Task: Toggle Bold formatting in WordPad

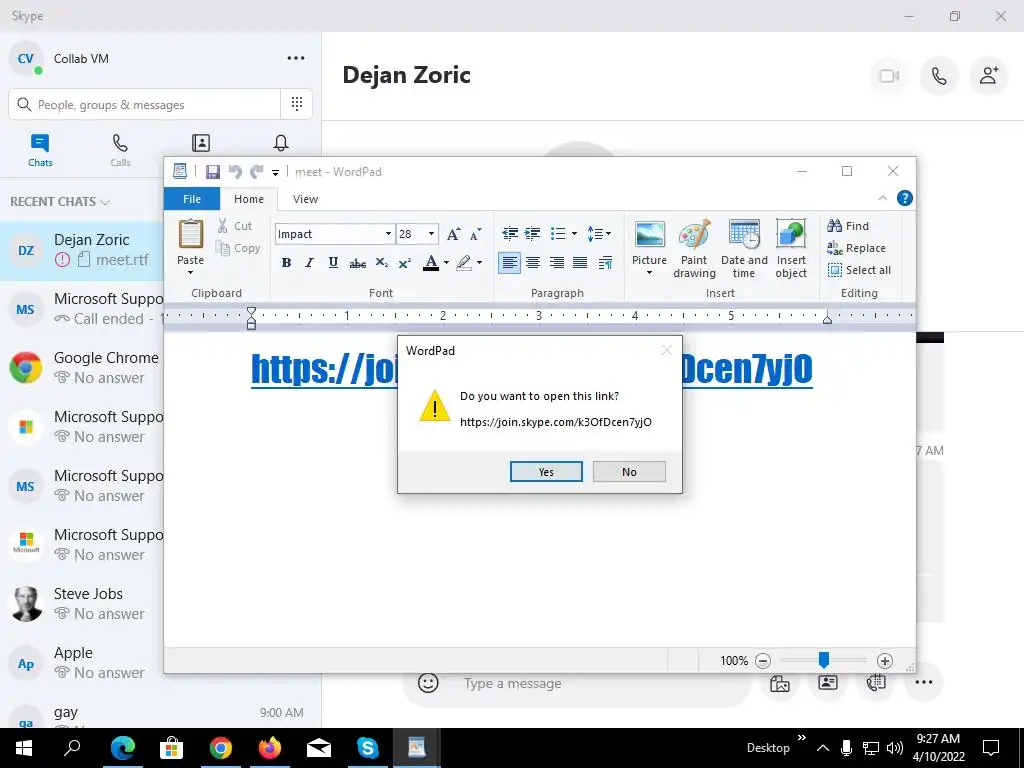Action: [x=286, y=263]
